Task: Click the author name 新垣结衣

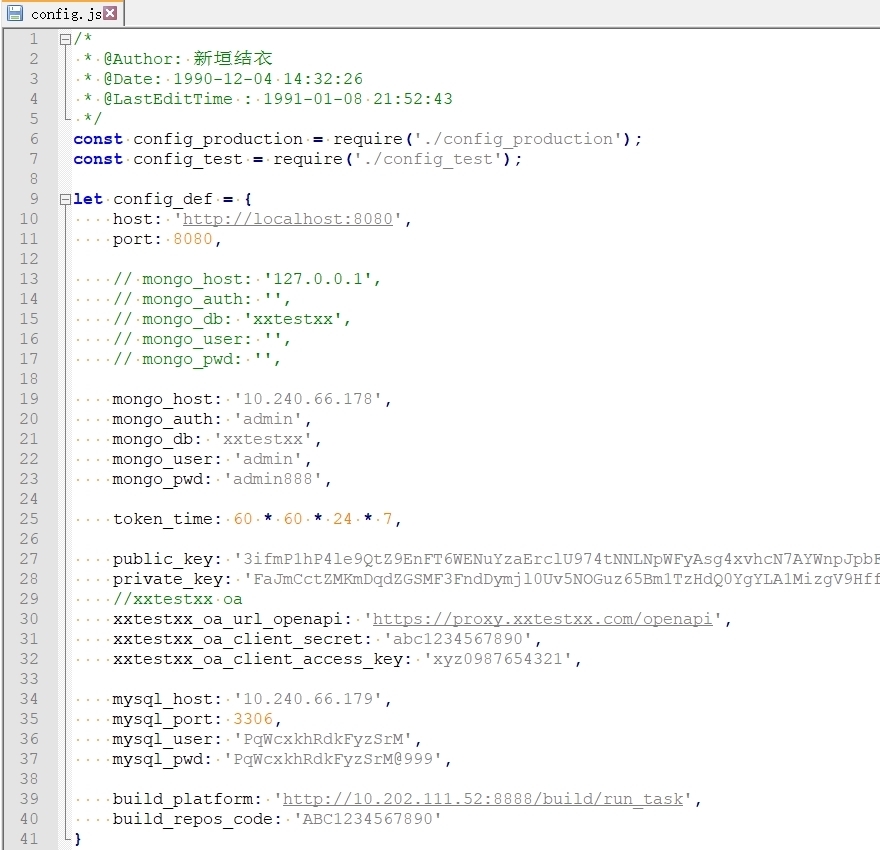Action: pos(233,58)
